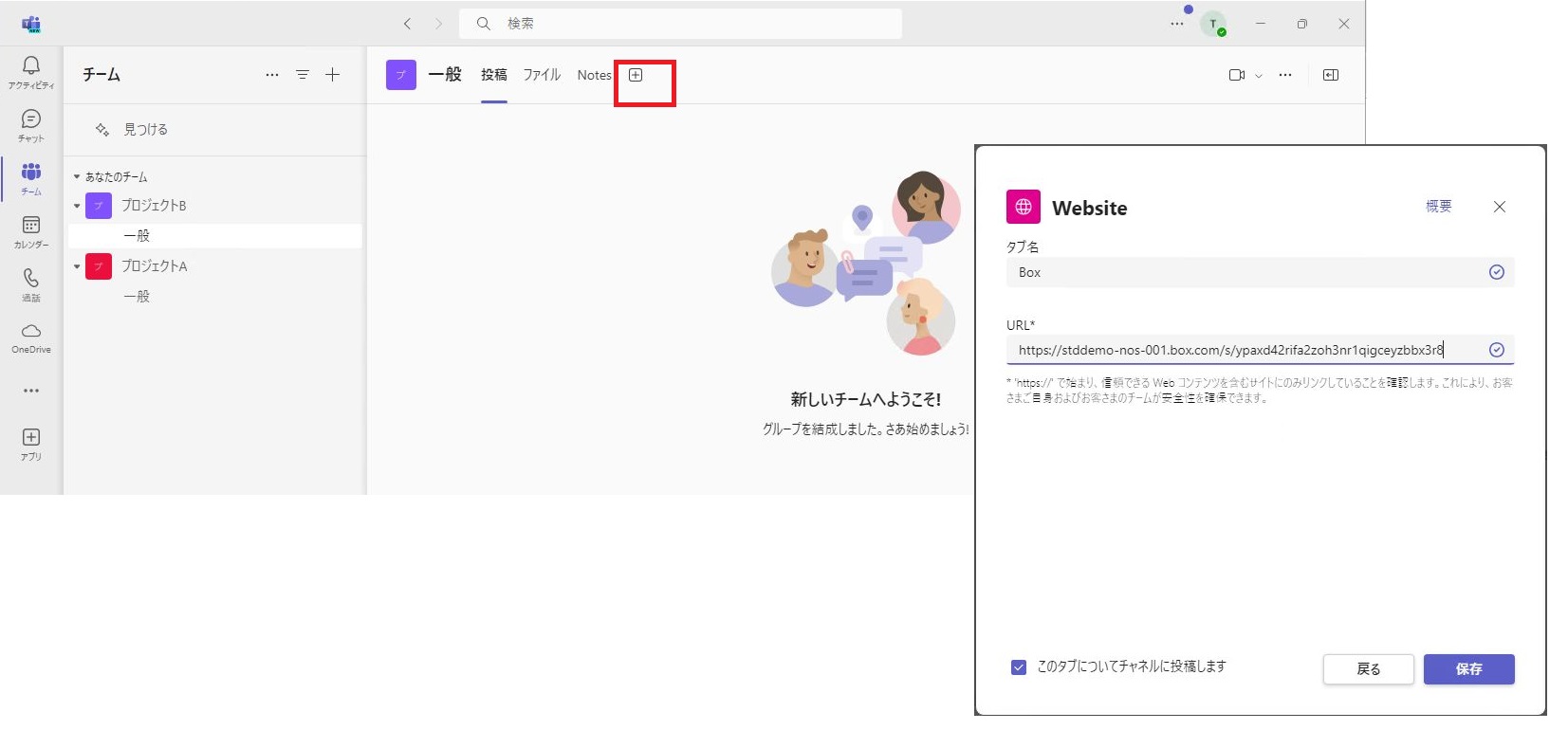Click the Website app icon in the dialog
The height and width of the screenshot is (730, 1568).
point(1024,207)
